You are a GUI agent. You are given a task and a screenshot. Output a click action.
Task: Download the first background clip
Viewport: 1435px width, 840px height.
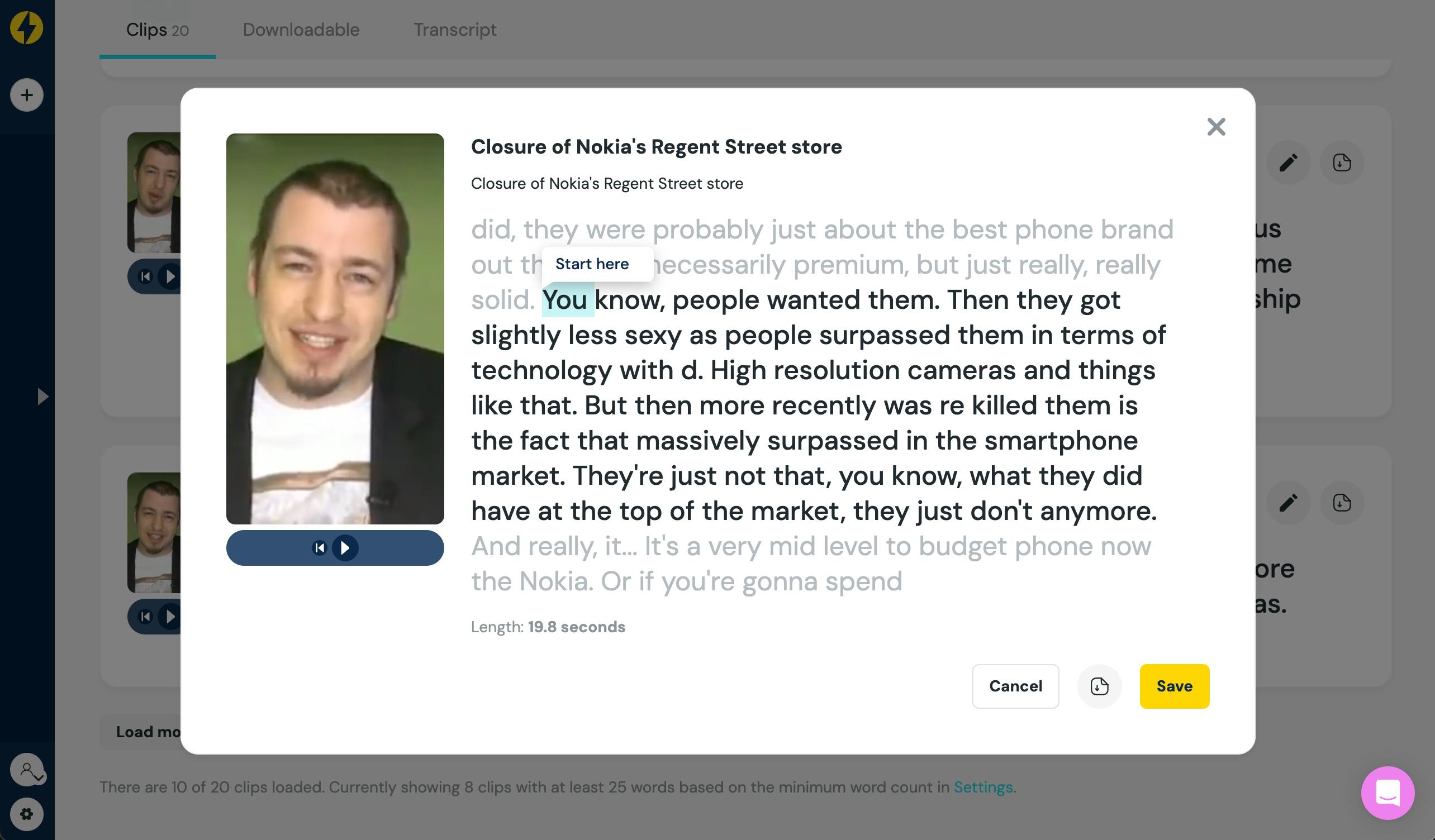[x=1342, y=162]
